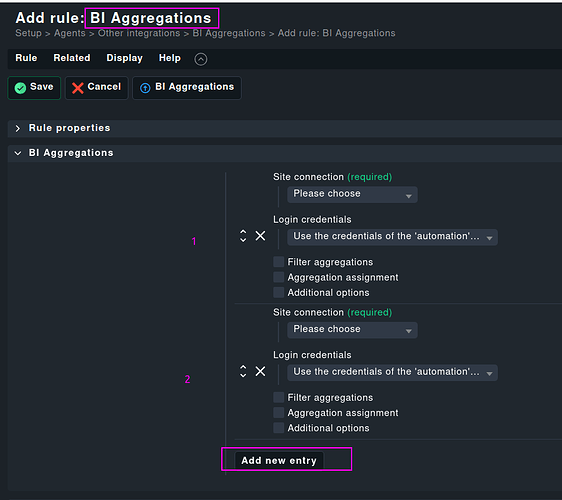Click the green Save checkmark icon

click(x=20, y=88)
